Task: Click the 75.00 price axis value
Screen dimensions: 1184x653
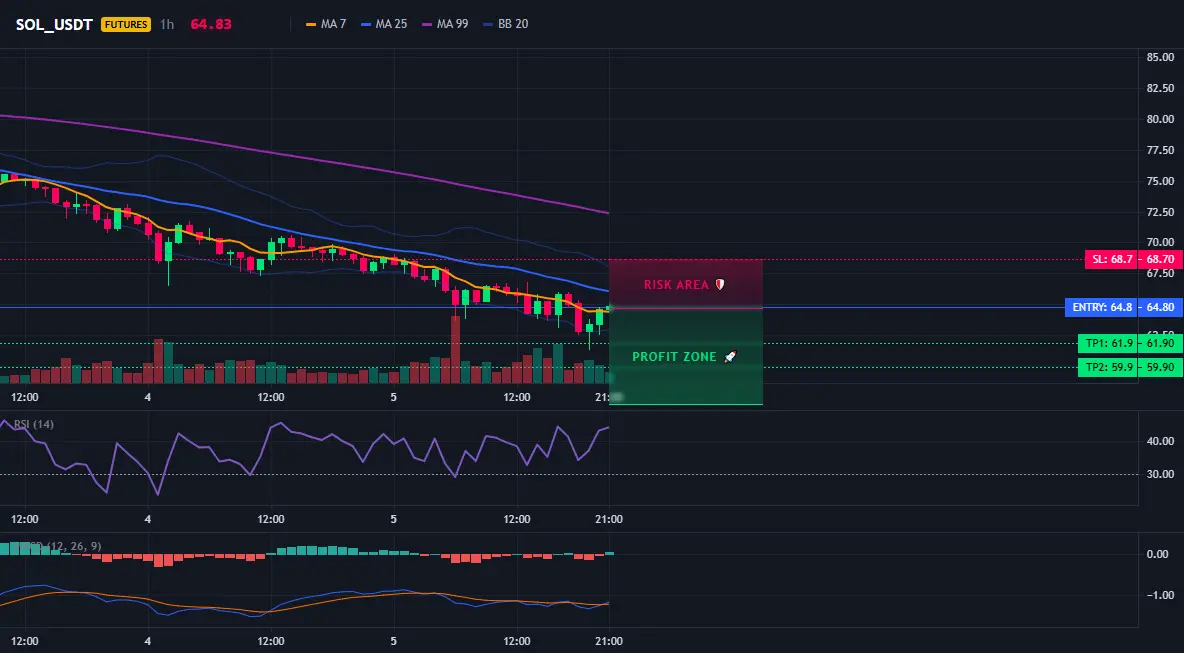Action: pyautogui.click(x=1160, y=181)
